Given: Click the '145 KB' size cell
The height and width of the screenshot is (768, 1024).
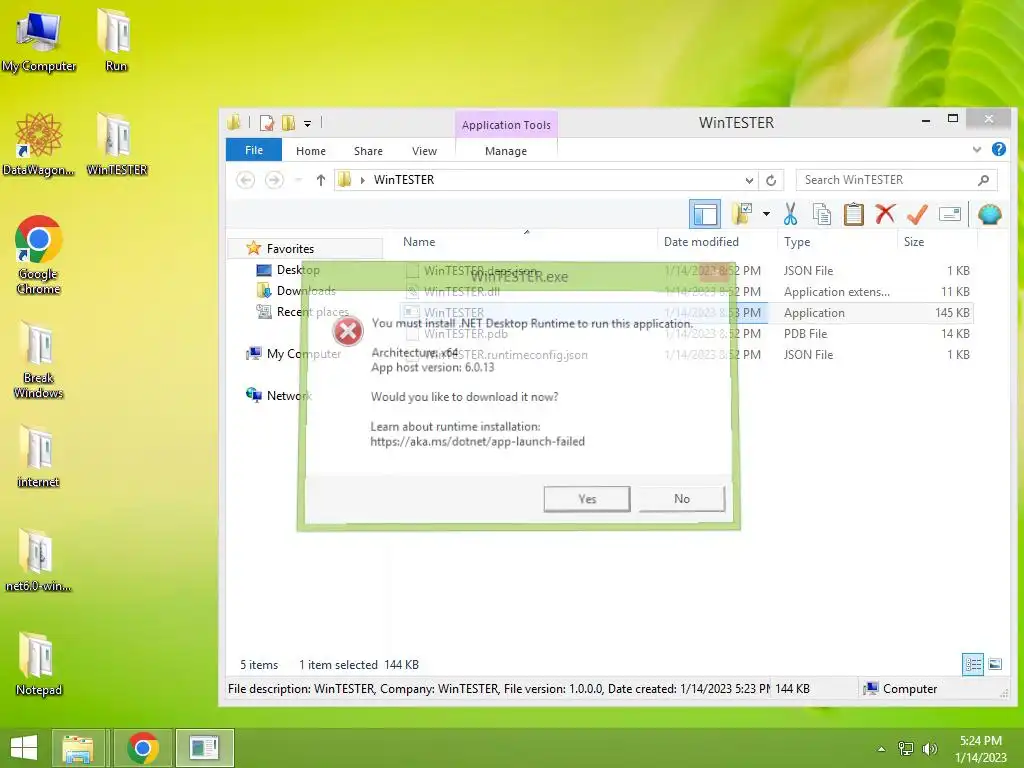Looking at the screenshot, I should [x=952, y=312].
